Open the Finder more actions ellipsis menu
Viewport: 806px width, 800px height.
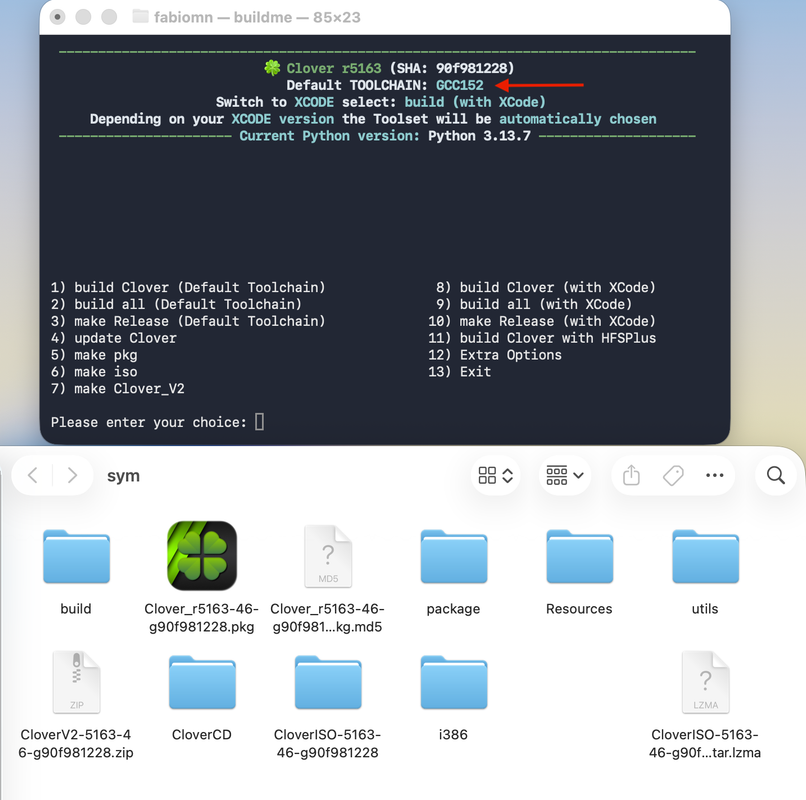[x=715, y=476]
